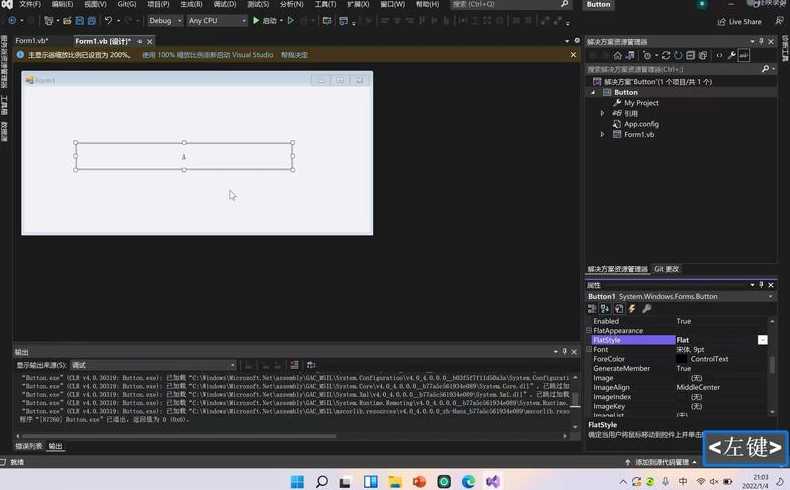The height and width of the screenshot is (490, 790).
Task: Select My Project in Solution Explorer
Action: pos(641,103)
